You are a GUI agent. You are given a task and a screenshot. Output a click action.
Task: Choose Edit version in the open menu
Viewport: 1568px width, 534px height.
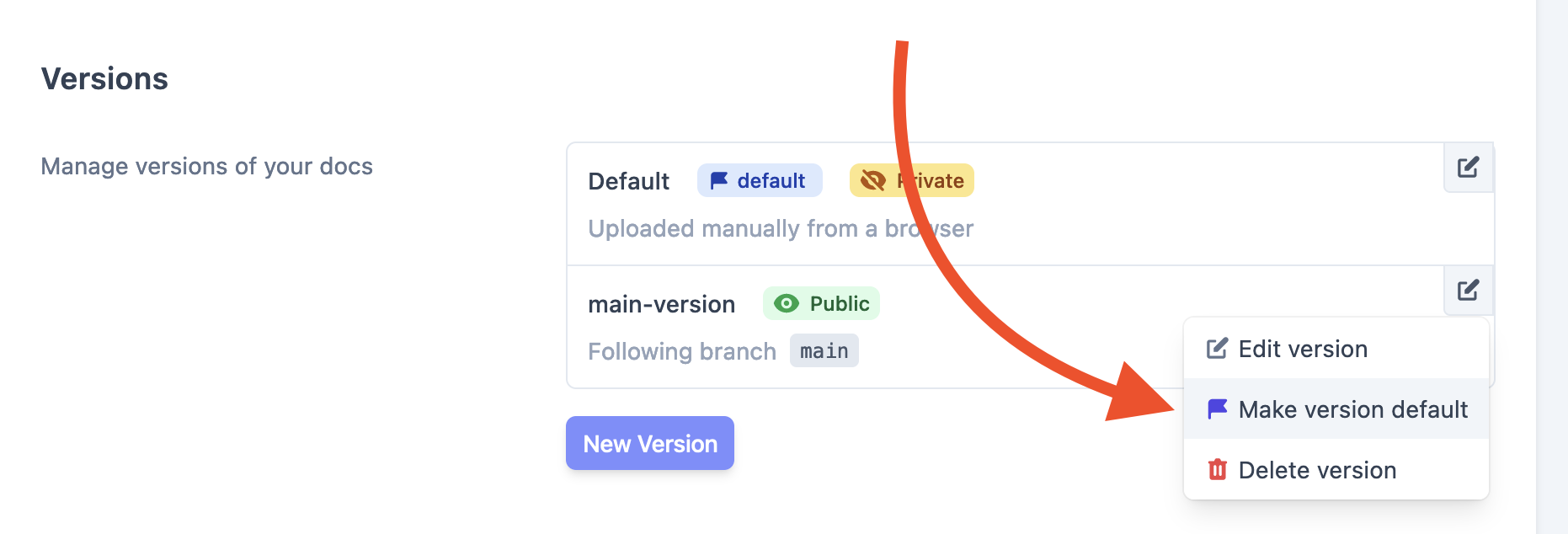click(x=1303, y=348)
